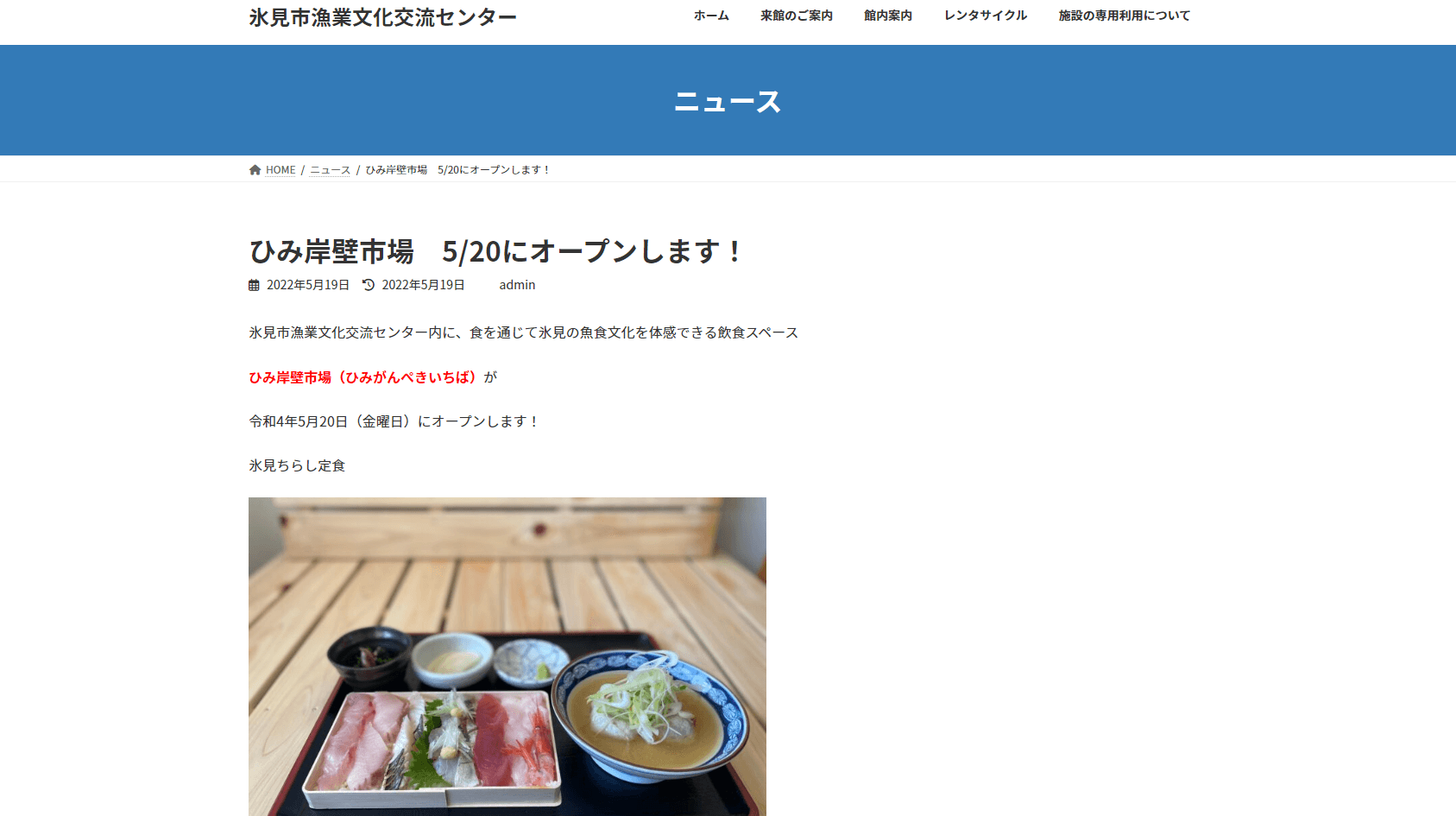Screen dimensions: 1456x816
Task: Click the site title 氷見市漁業文化交流センター
Action: pos(382,17)
